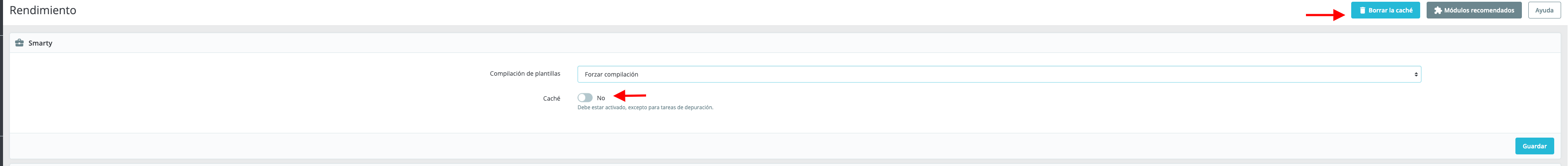Click the red arrow pointing at the Caché switch
Screen dimensions: 1568x166
[x=630, y=95]
